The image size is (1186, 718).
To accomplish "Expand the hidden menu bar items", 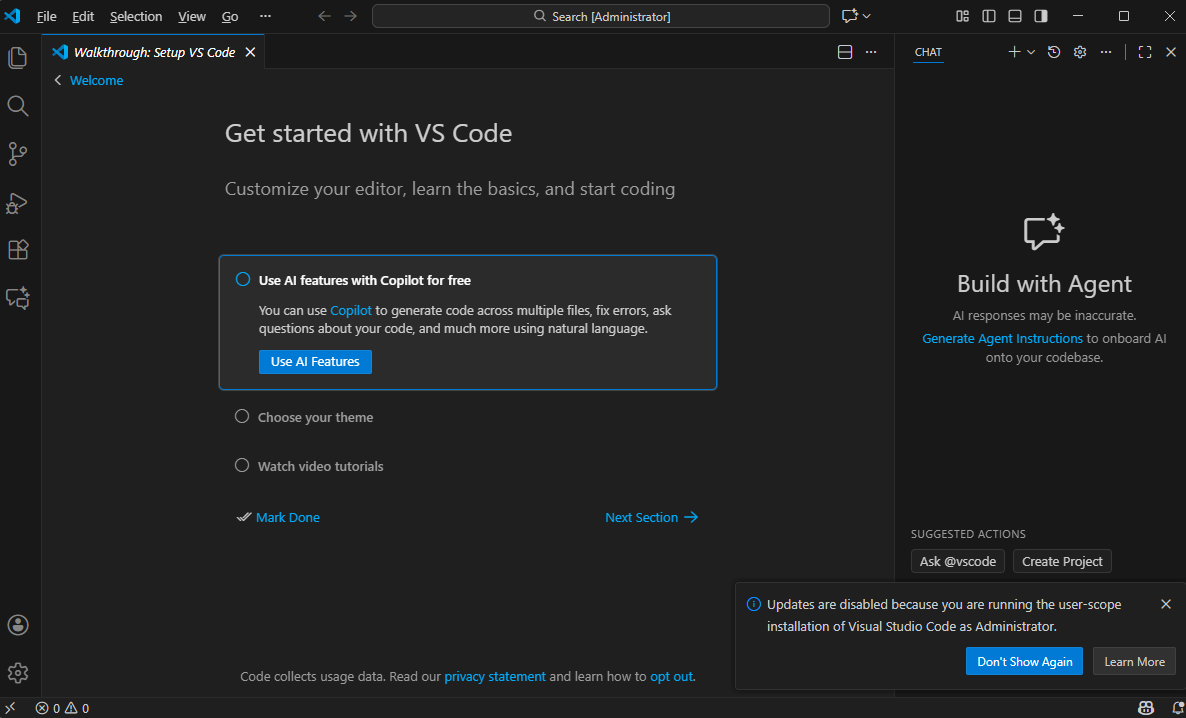I will [x=265, y=16].
